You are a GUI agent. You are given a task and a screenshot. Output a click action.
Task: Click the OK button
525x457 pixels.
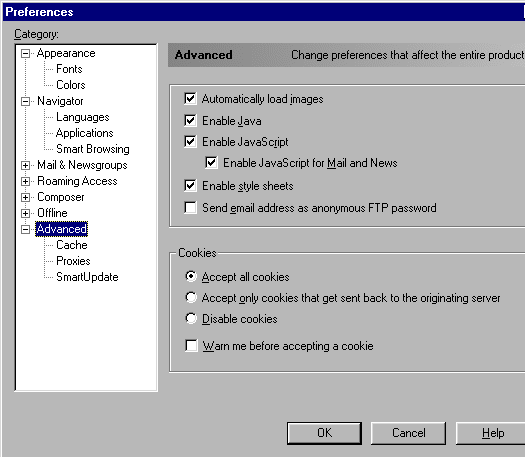324,433
